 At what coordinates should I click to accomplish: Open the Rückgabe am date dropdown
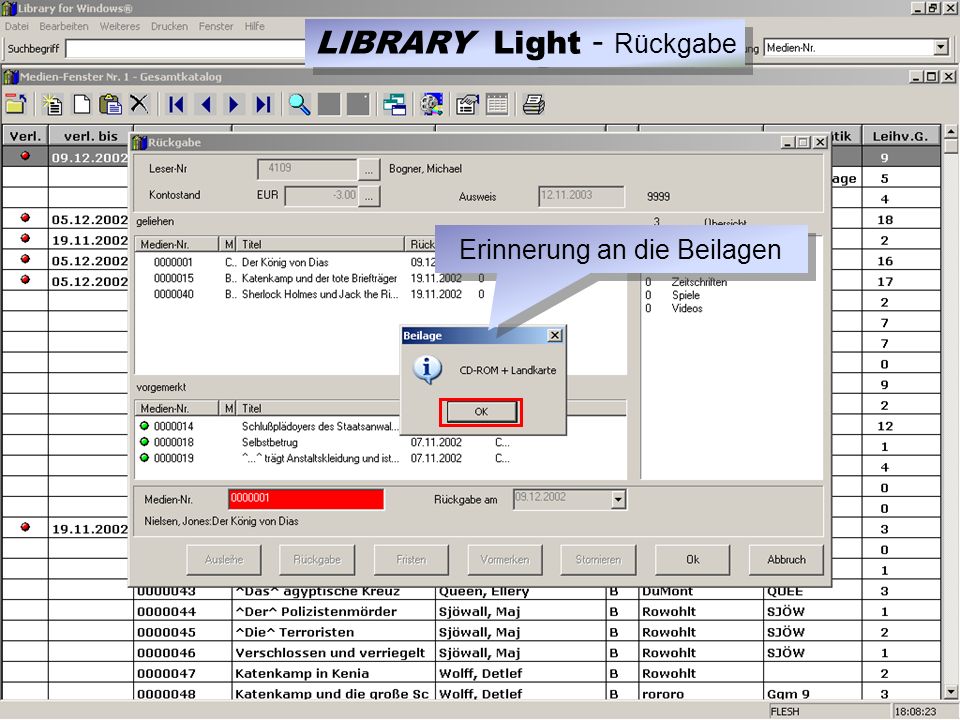pos(618,500)
